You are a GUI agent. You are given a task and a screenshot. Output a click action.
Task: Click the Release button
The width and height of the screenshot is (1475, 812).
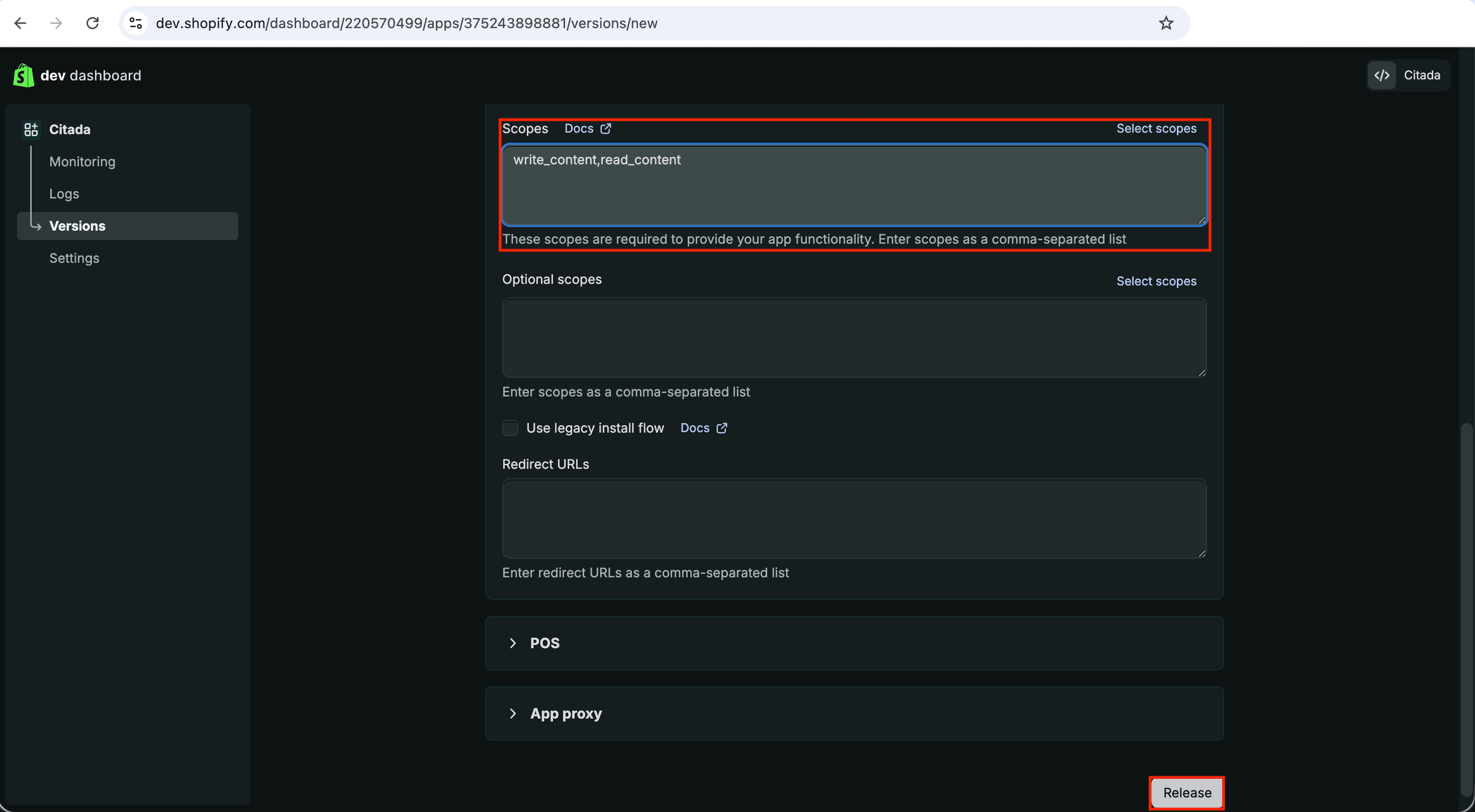pos(1187,792)
